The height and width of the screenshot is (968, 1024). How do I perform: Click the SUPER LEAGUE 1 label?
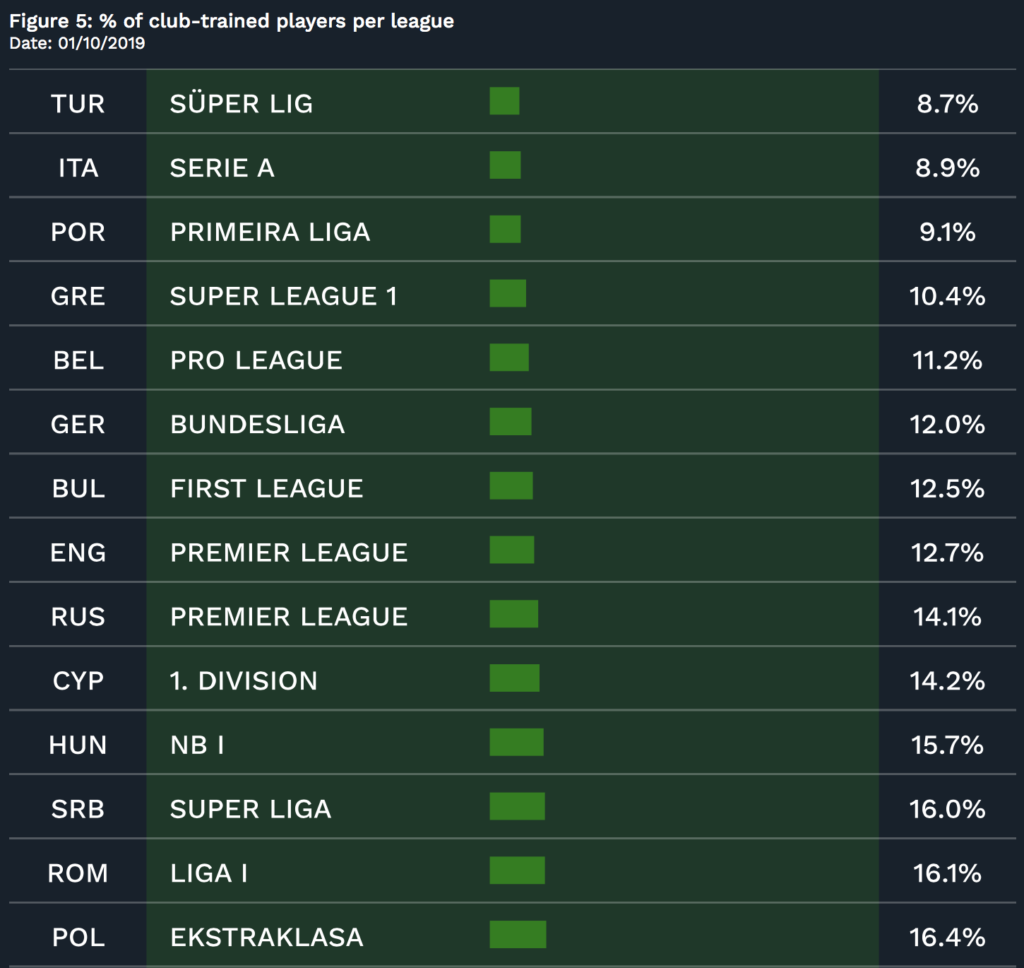(283, 297)
